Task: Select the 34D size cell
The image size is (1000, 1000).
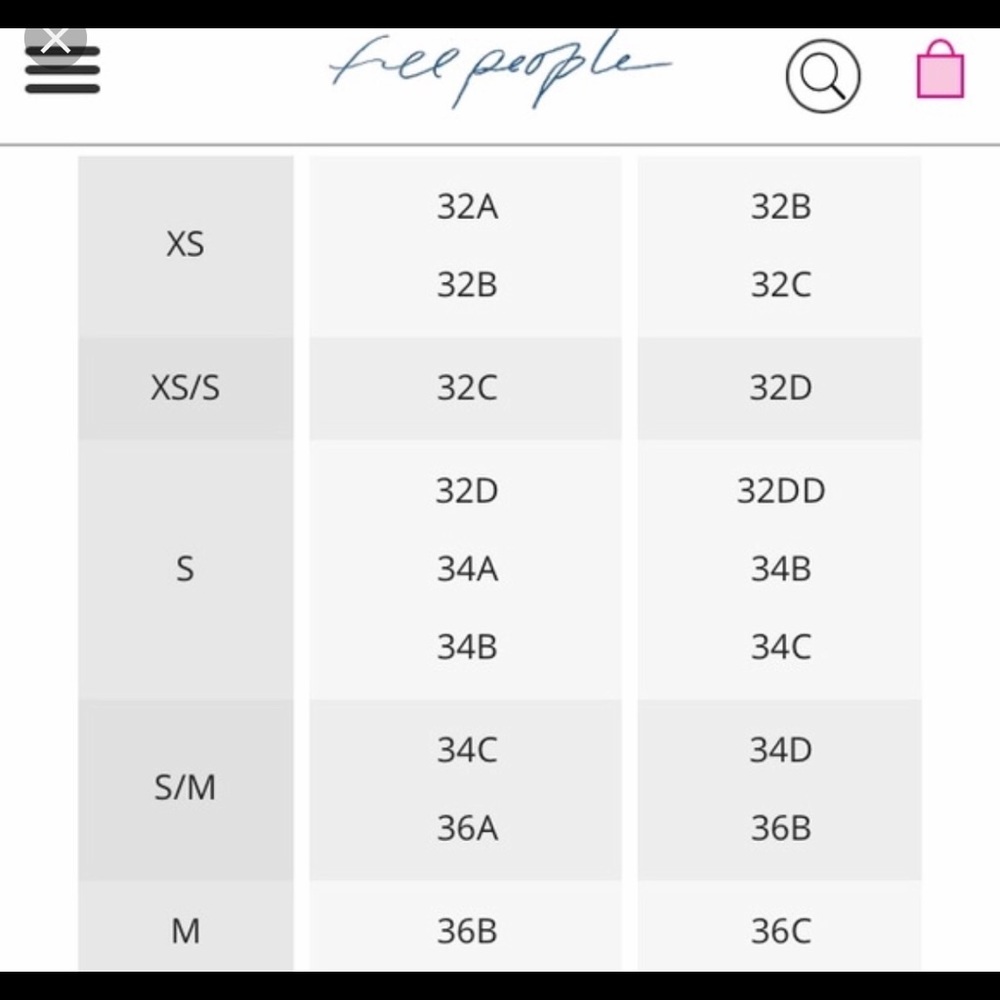Action: pos(781,750)
